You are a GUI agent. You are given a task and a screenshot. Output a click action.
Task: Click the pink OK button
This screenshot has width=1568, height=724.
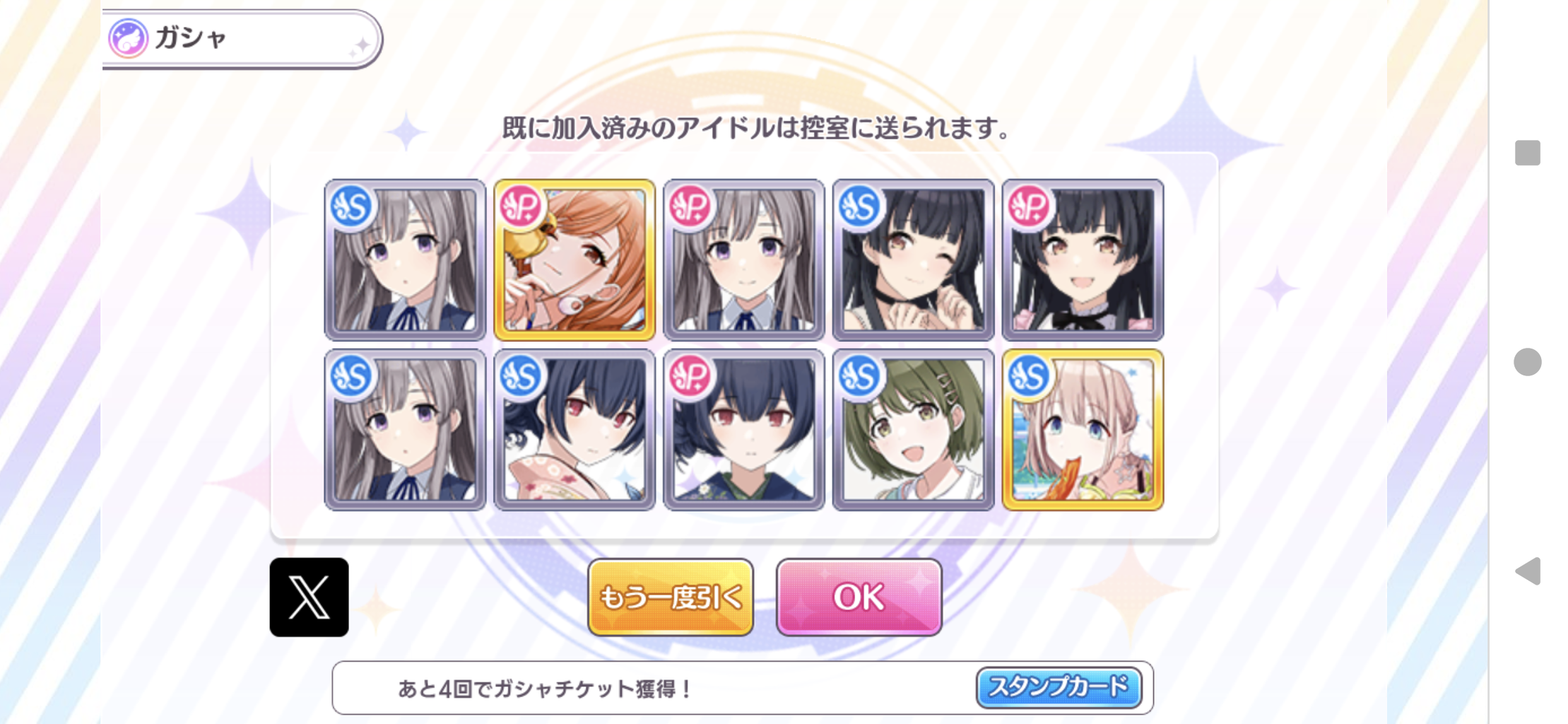tap(859, 597)
